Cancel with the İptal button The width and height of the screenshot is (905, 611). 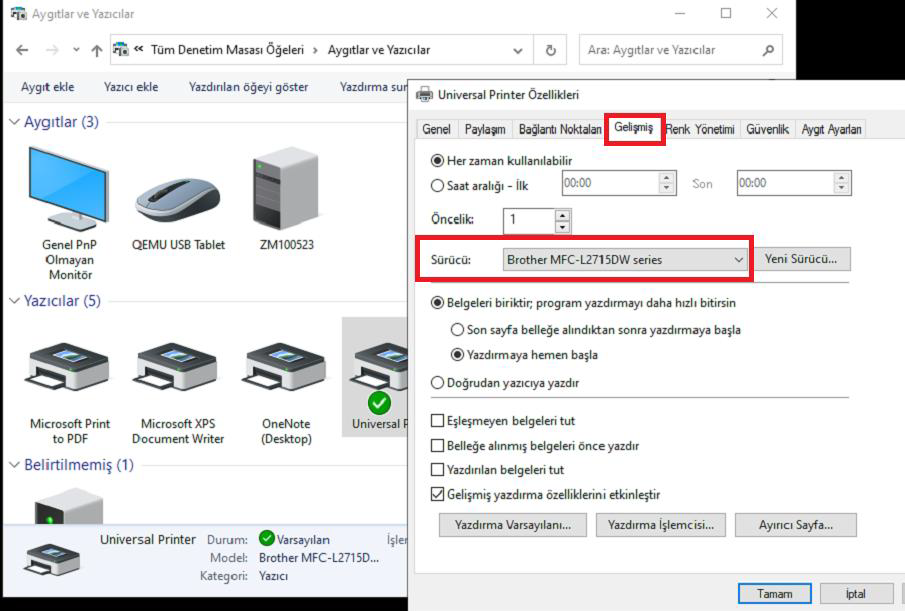[855, 594]
